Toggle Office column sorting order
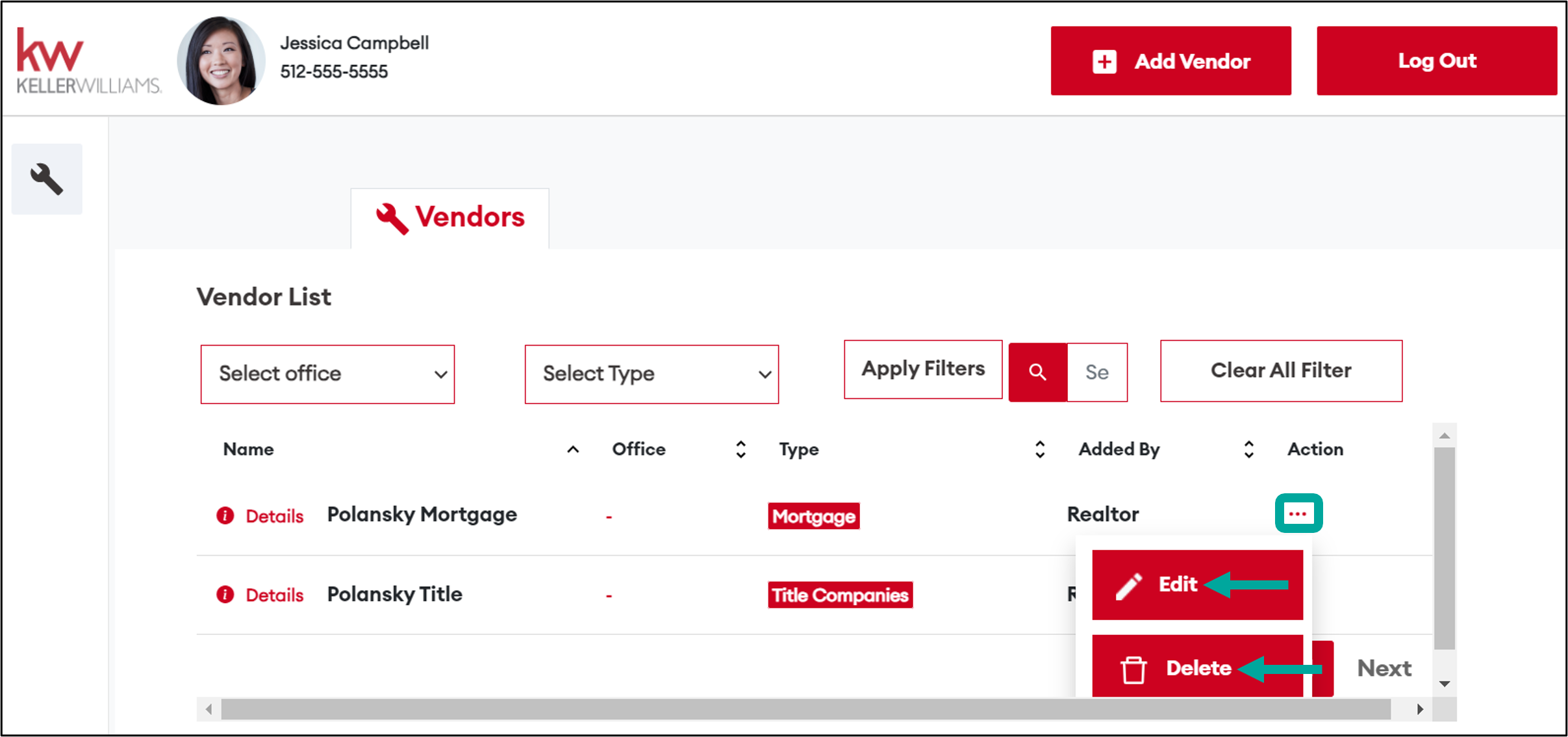 coord(740,449)
